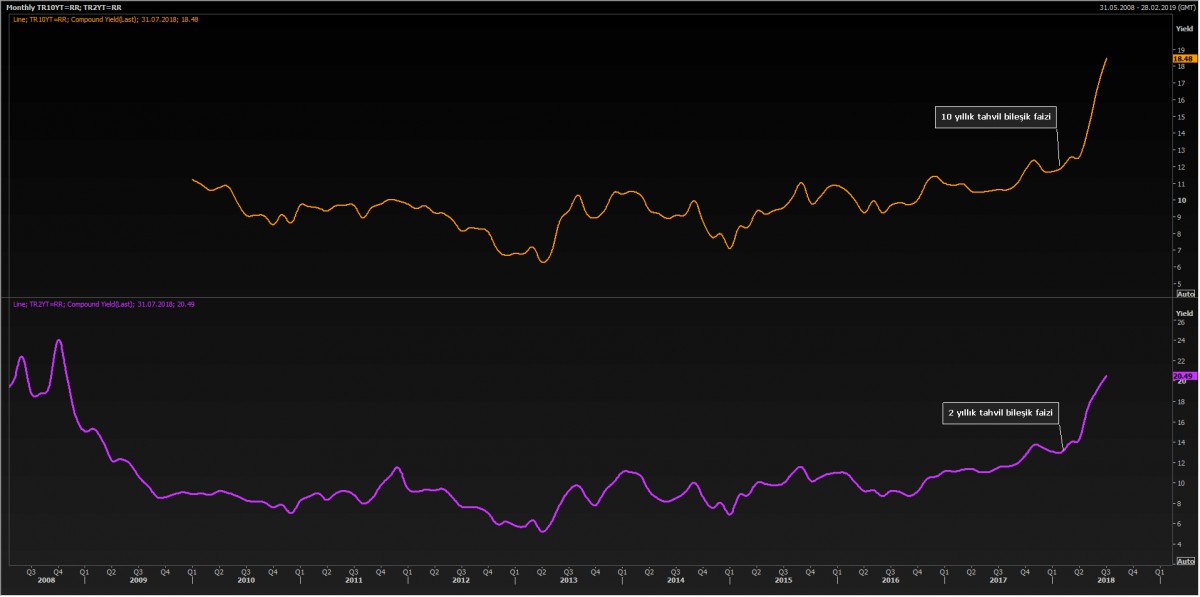
Task: Click the Yield axis label of upper pane
Action: pyautogui.click(x=1184, y=30)
